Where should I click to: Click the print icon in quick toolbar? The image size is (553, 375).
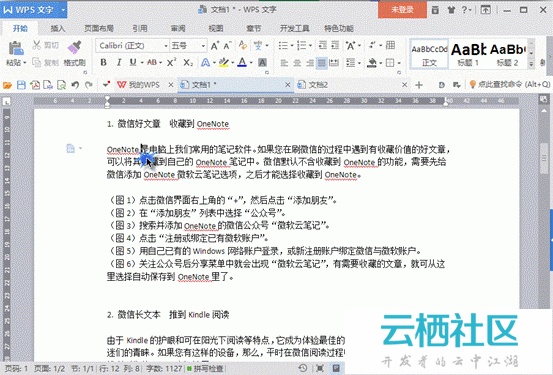click(48, 85)
